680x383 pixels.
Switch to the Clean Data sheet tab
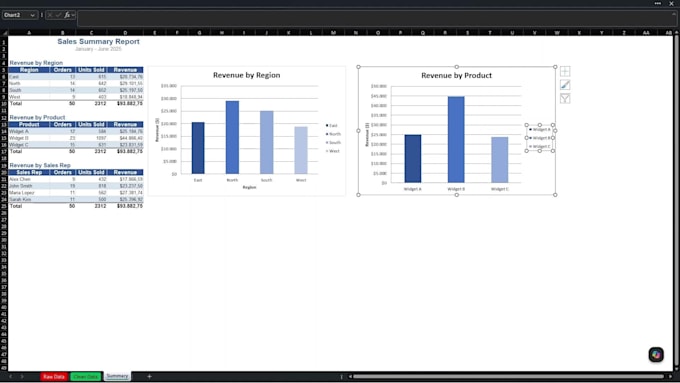pyautogui.click(x=85, y=376)
